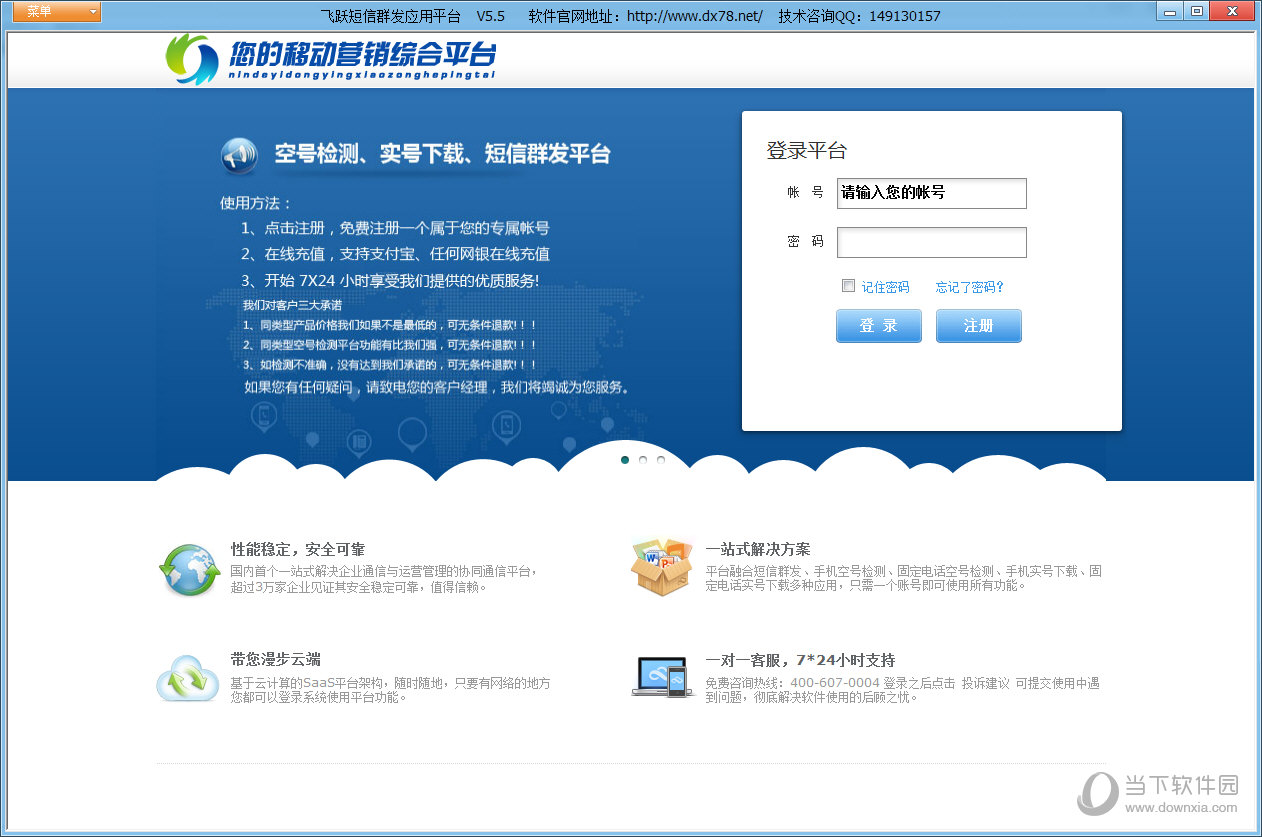Open the 忘记了密码? link
This screenshot has height=837, width=1262.
click(969, 287)
